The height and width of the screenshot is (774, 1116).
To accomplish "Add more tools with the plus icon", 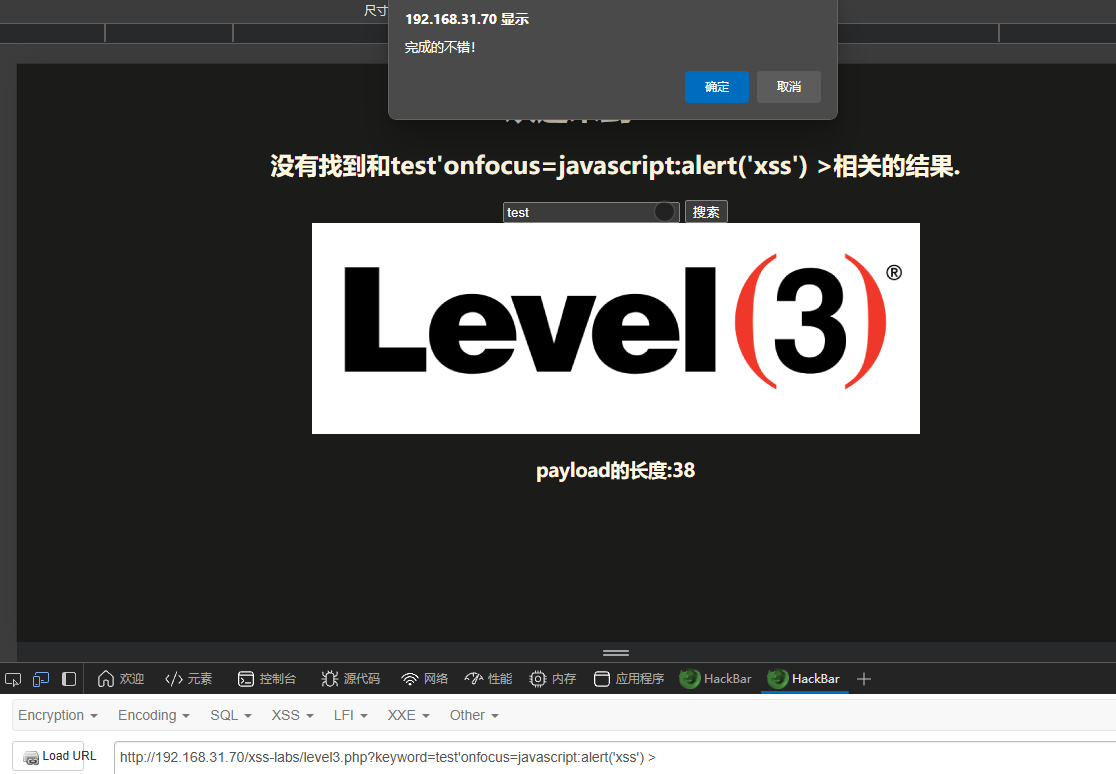I will (x=864, y=679).
